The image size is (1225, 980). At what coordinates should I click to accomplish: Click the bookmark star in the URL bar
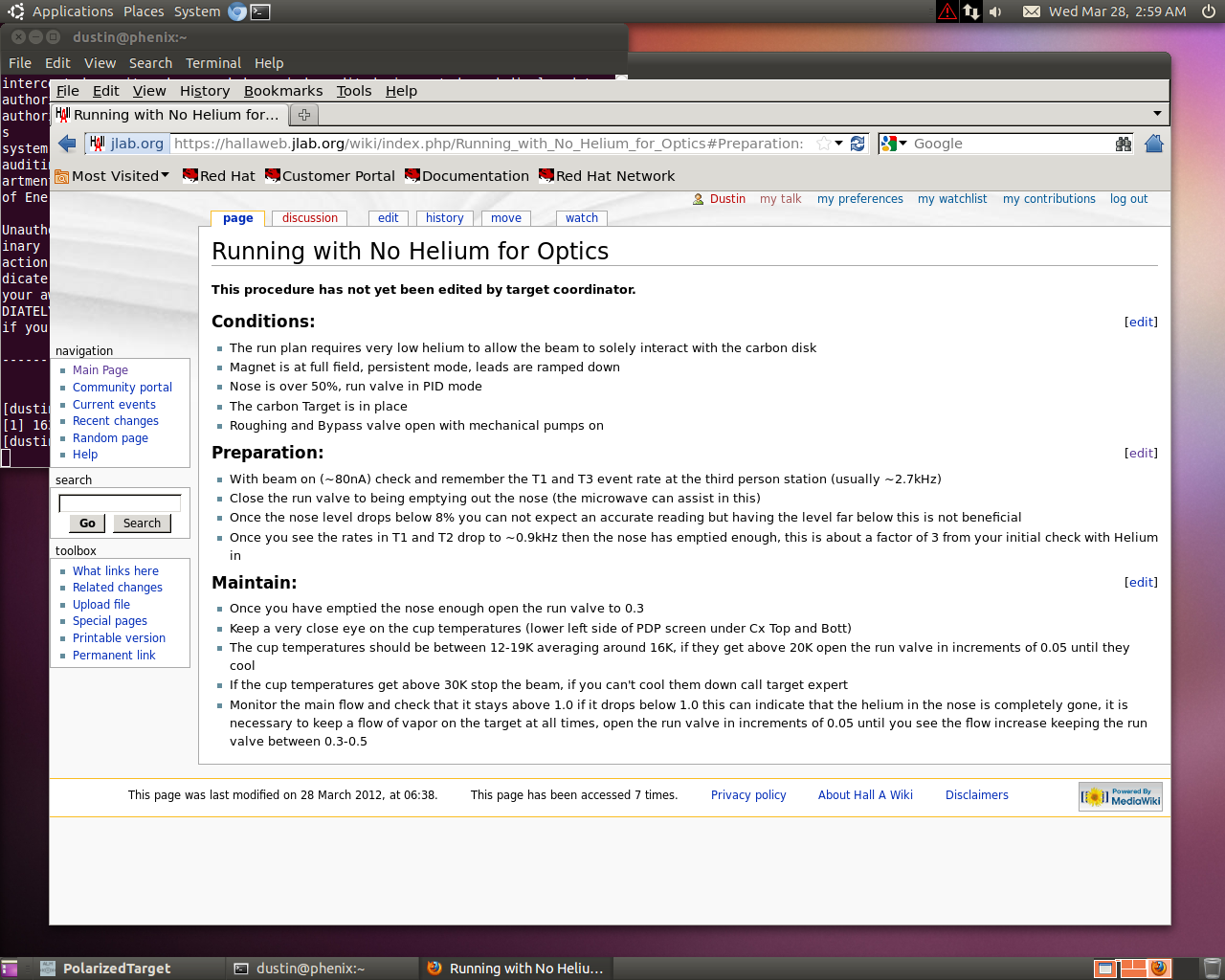pos(824,144)
